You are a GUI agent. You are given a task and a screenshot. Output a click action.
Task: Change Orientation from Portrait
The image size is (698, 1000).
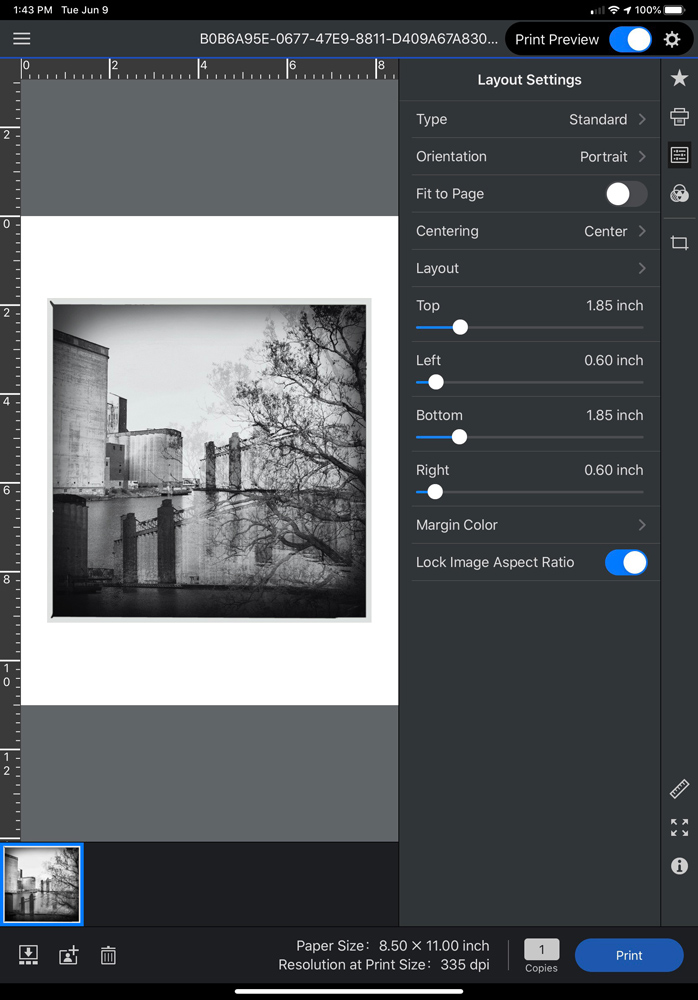click(530, 157)
